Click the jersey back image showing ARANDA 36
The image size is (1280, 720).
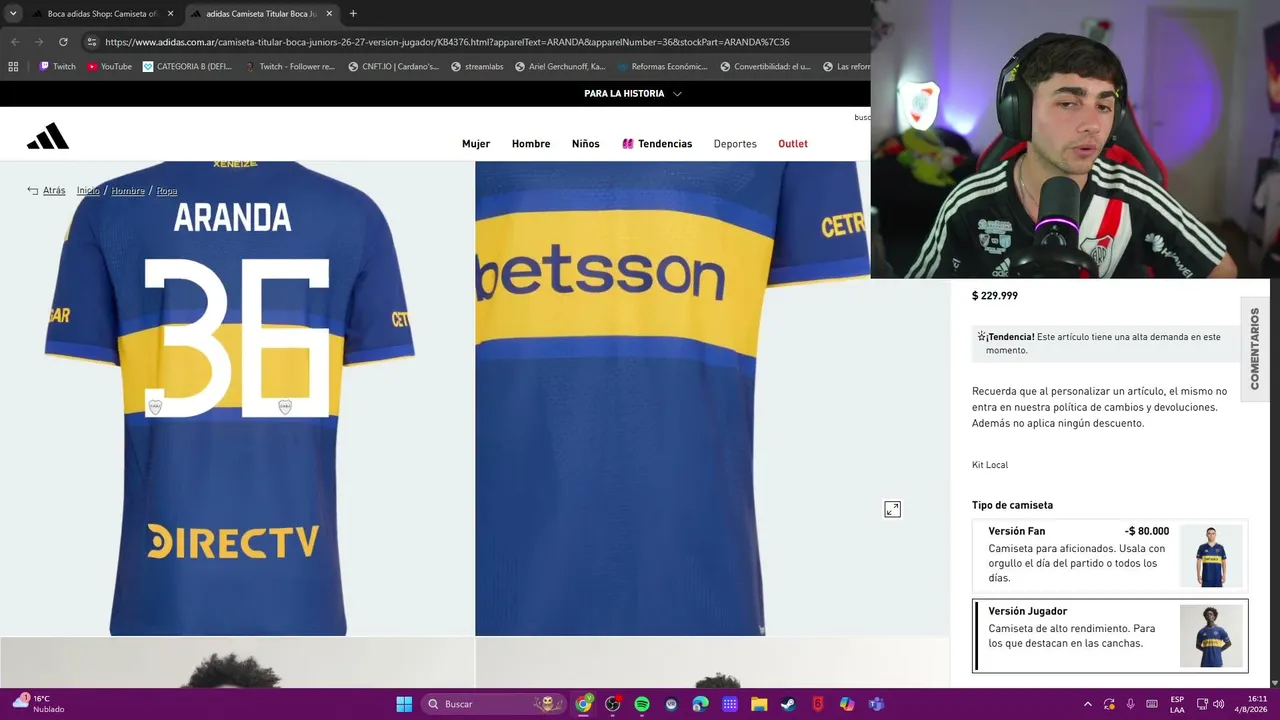point(237,398)
